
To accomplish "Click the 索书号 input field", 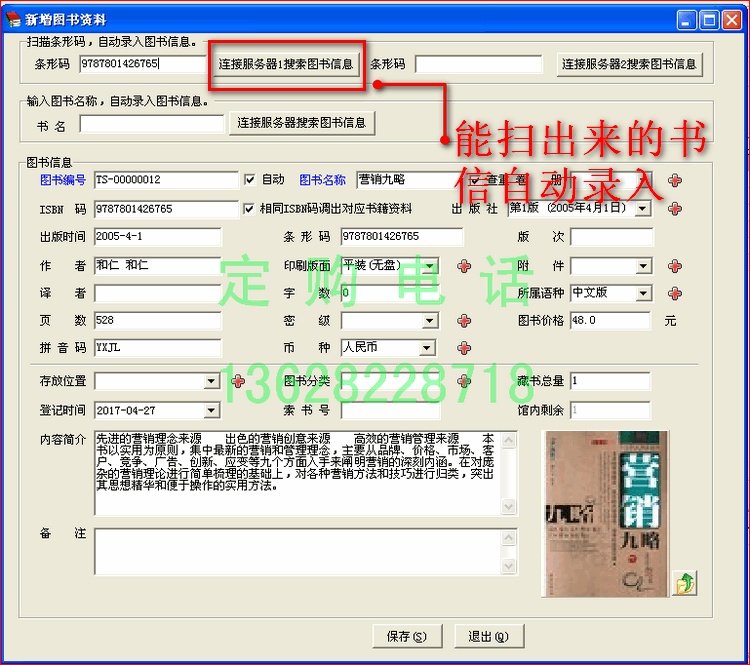I will [x=390, y=410].
